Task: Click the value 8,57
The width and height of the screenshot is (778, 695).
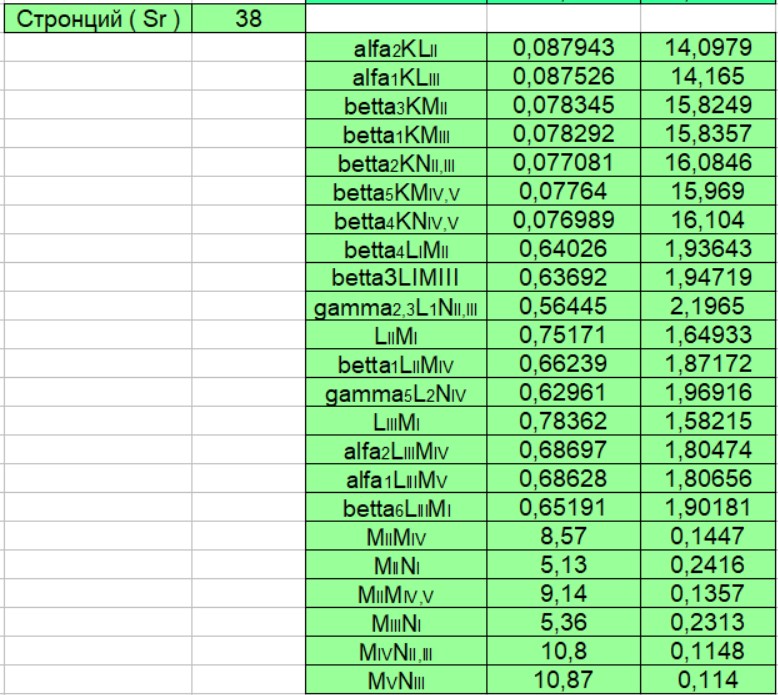Action: point(563,537)
